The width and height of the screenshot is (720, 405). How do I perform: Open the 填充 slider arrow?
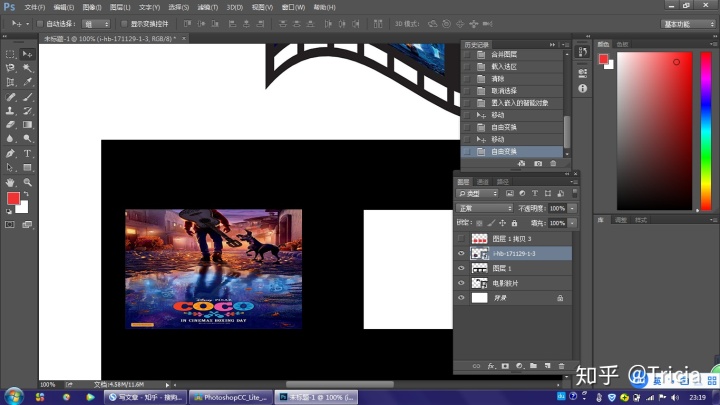click(x=572, y=223)
